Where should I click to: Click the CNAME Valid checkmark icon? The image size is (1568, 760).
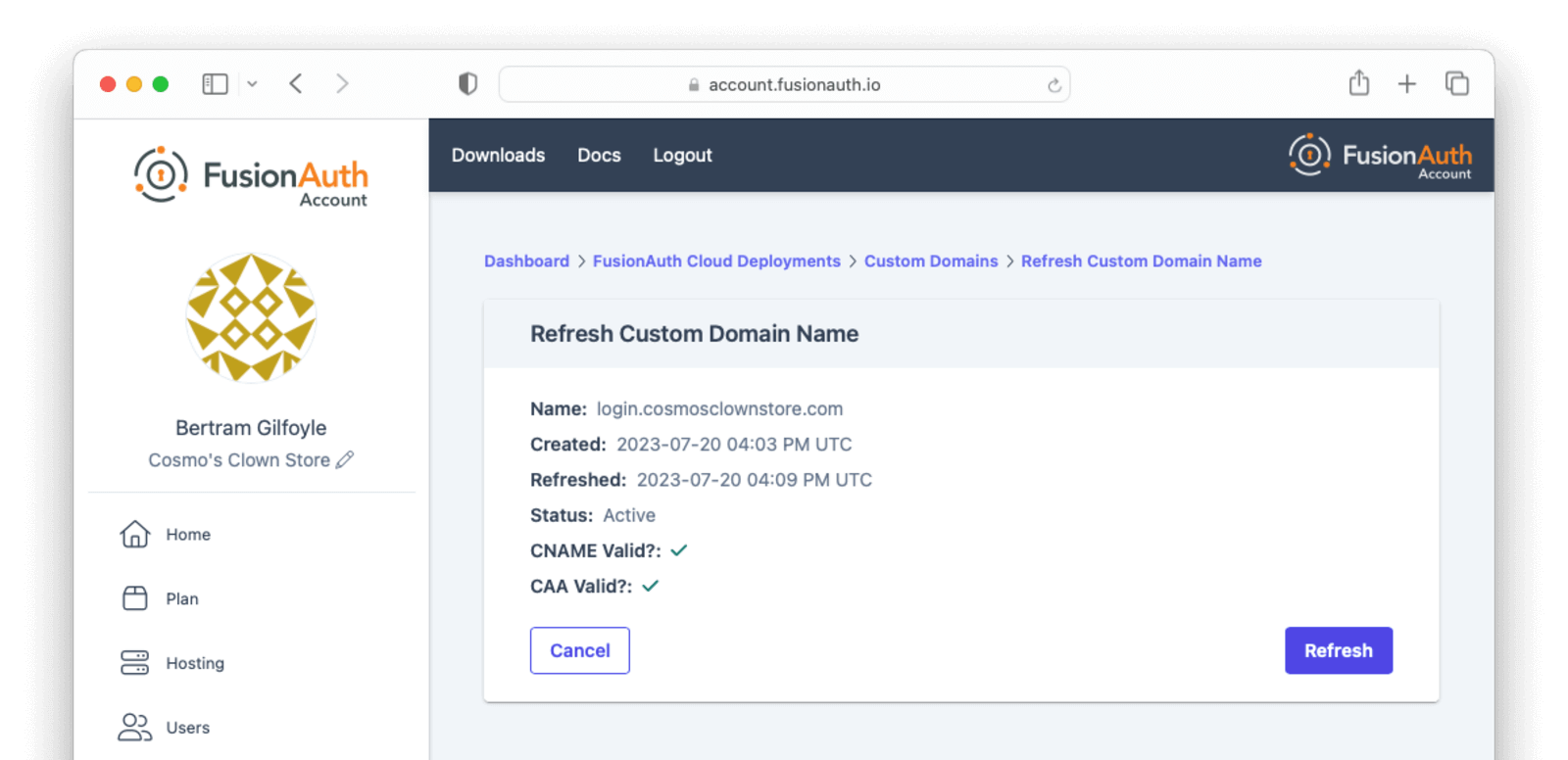pyautogui.click(x=679, y=550)
